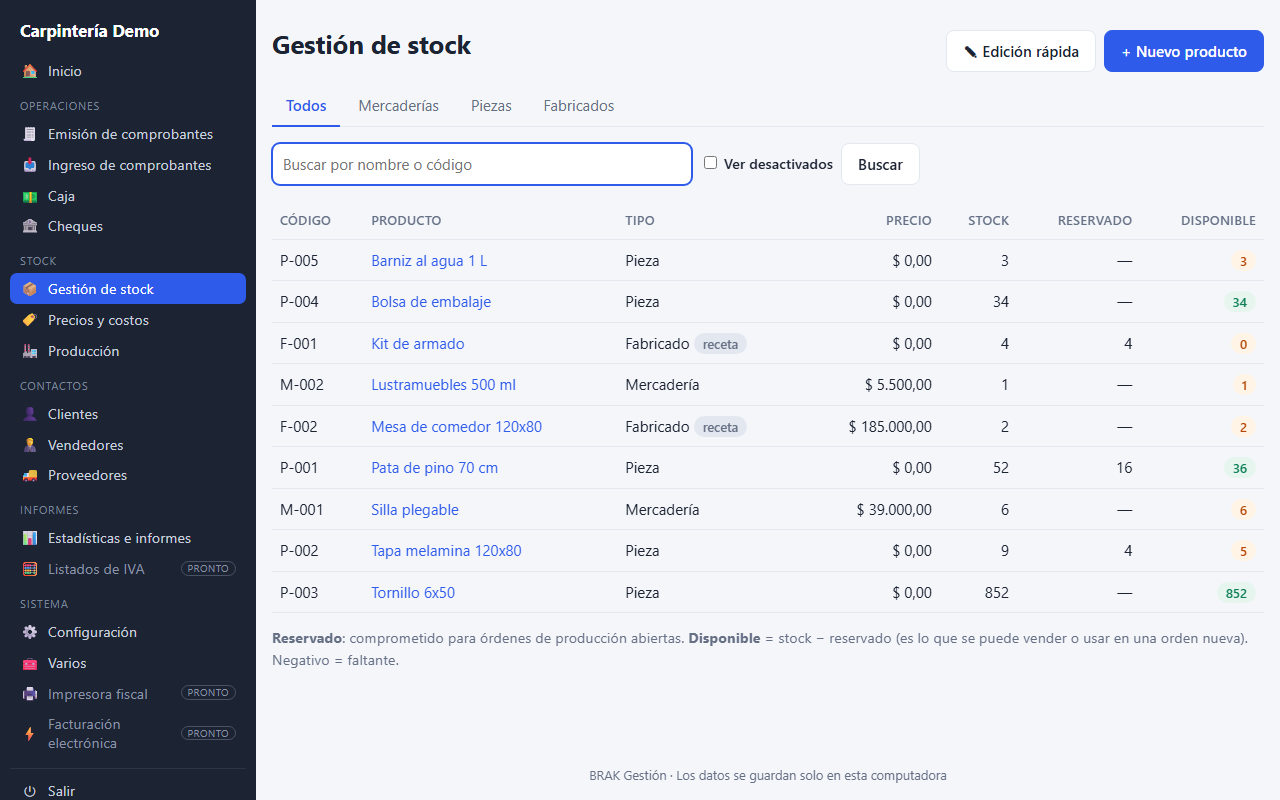Click the DISPONIBLE column header
Screen dimensions: 1280x800
[x=1218, y=220]
